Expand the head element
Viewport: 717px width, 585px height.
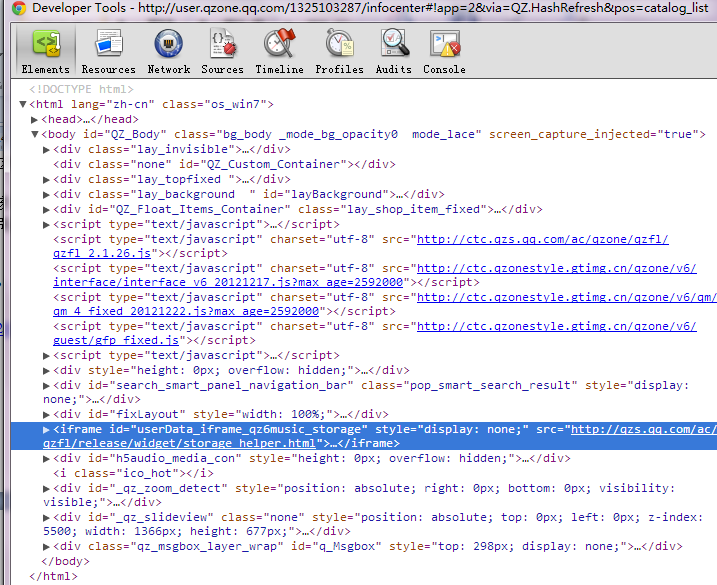tap(34, 120)
